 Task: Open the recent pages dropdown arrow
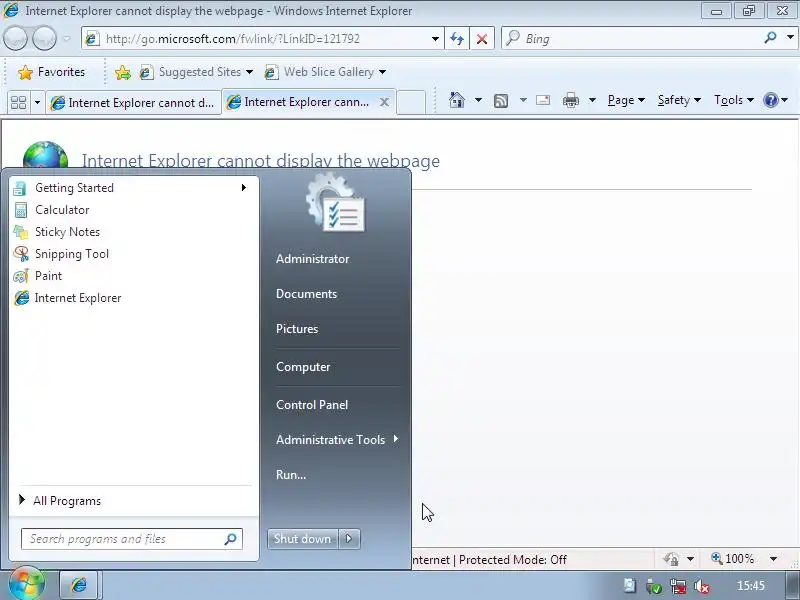click(67, 39)
